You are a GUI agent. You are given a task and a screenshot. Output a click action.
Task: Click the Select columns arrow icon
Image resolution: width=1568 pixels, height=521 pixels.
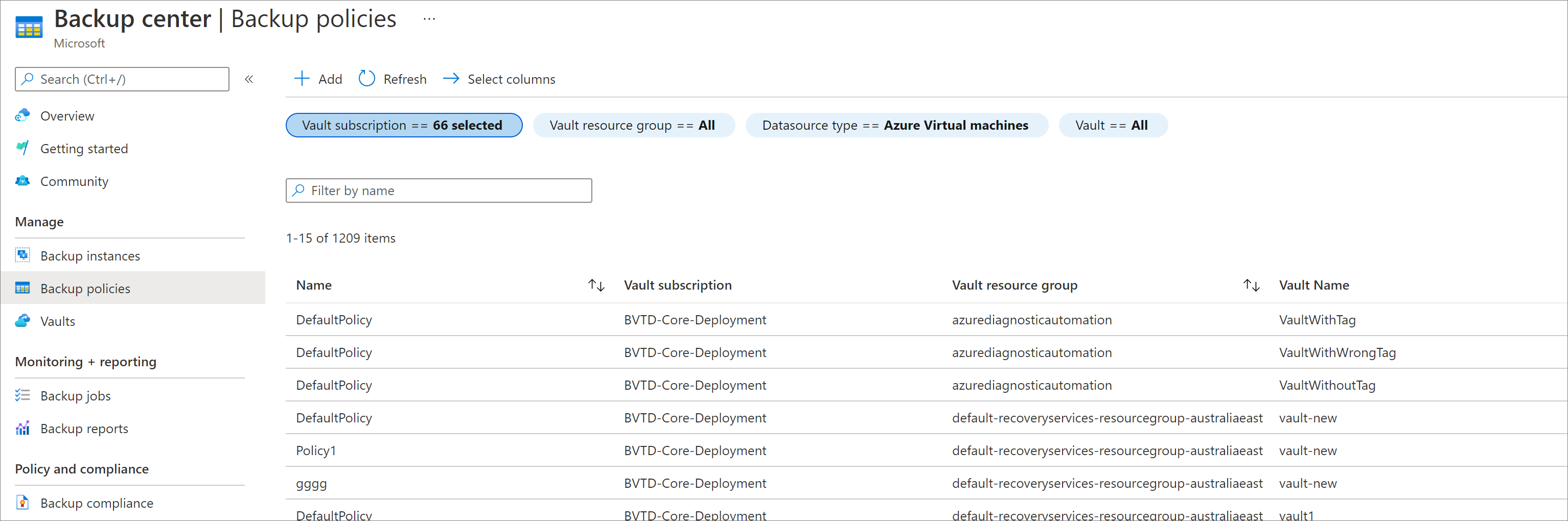click(x=451, y=79)
